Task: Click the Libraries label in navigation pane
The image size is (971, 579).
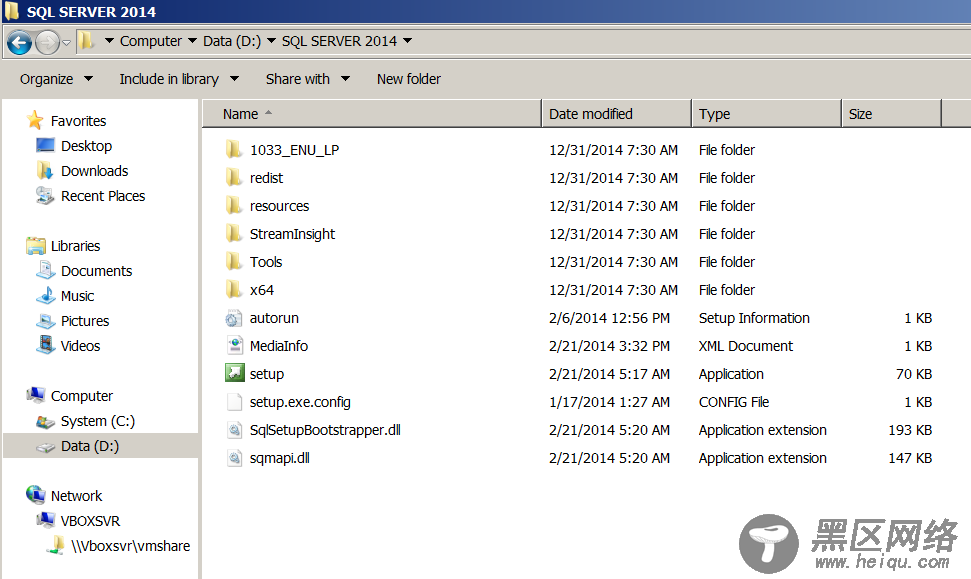Action: 76,246
